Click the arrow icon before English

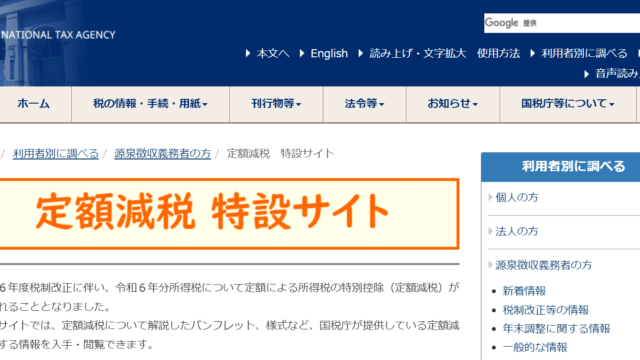[302, 53]
